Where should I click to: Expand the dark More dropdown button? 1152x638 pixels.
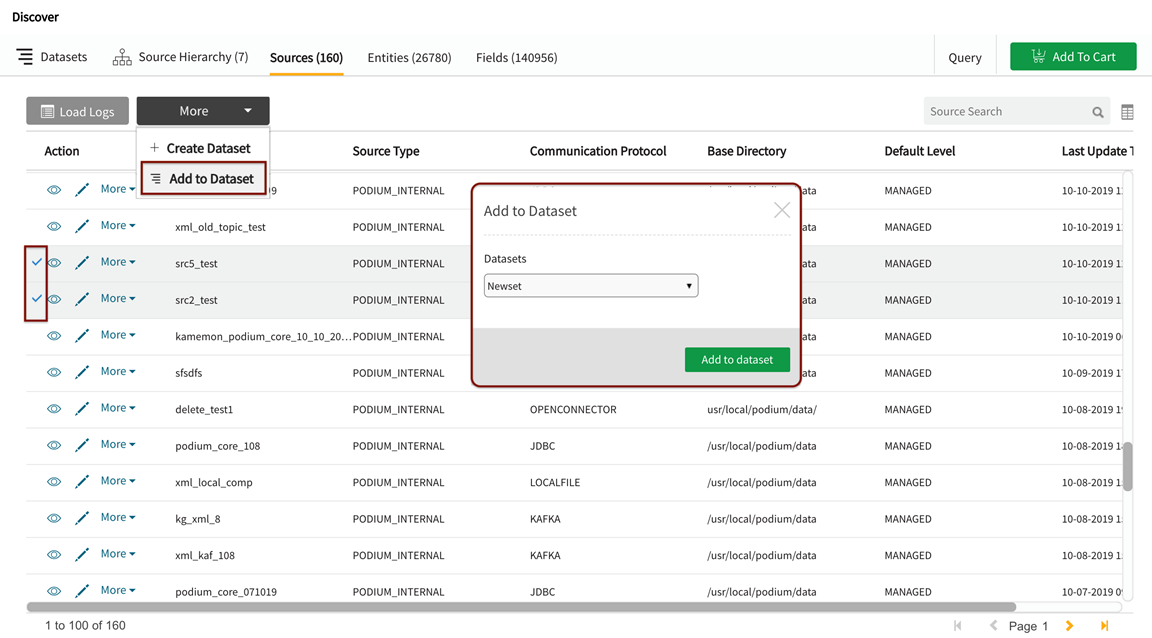pos(203,111)
